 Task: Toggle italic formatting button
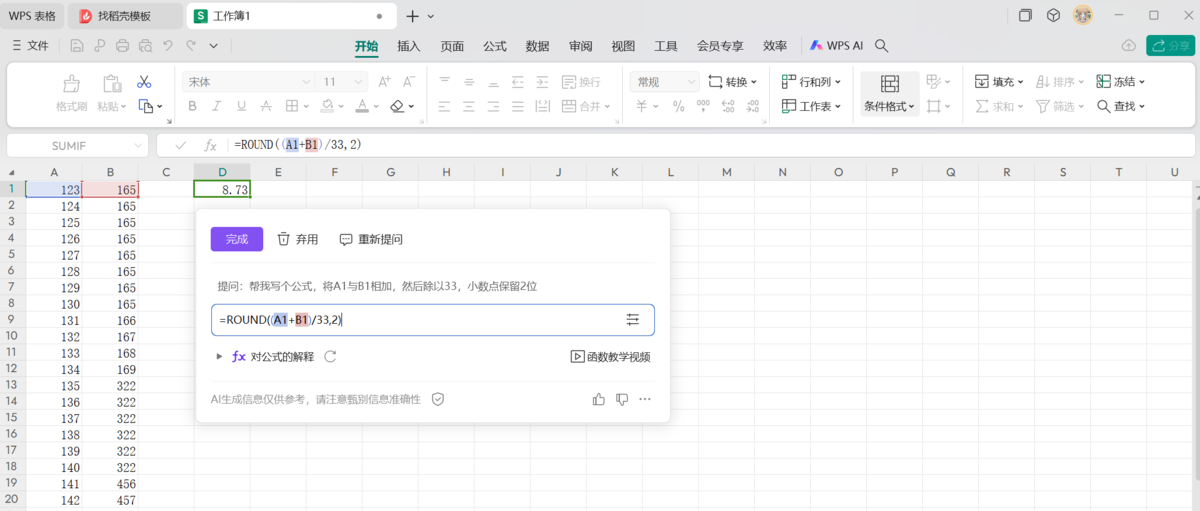(216, 106)
